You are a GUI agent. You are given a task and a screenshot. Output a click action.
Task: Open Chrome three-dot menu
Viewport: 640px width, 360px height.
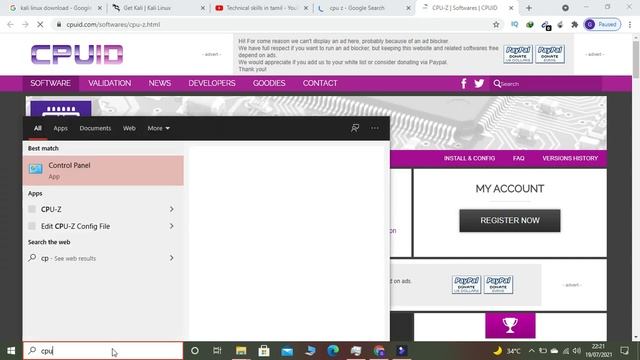point(630,24)
